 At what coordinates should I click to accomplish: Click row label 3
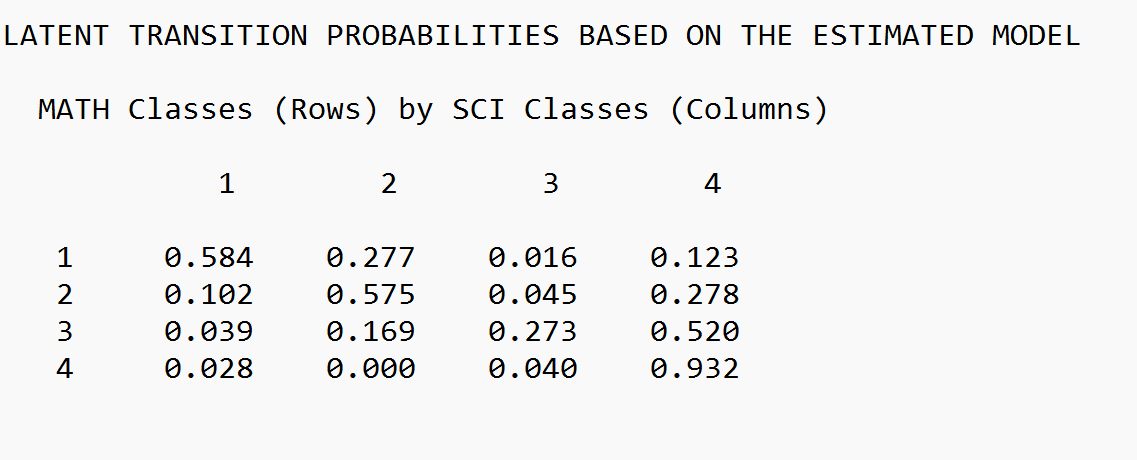pyautogui.click(x=65, y=332)
